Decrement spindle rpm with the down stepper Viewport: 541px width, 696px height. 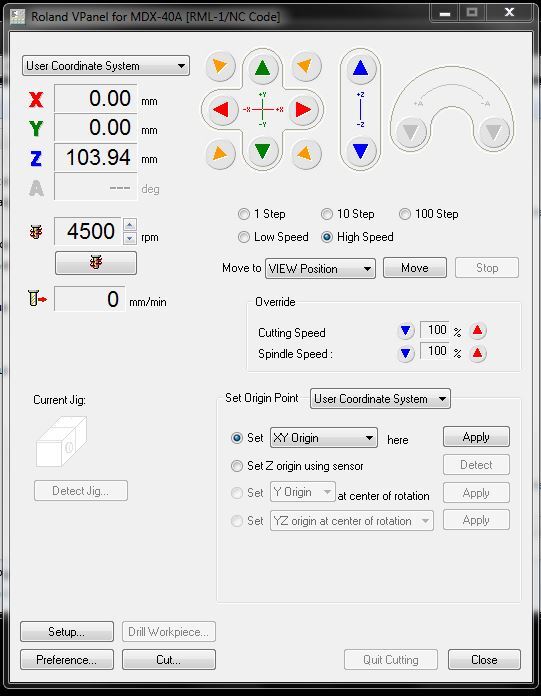click(x=129, y=238)
